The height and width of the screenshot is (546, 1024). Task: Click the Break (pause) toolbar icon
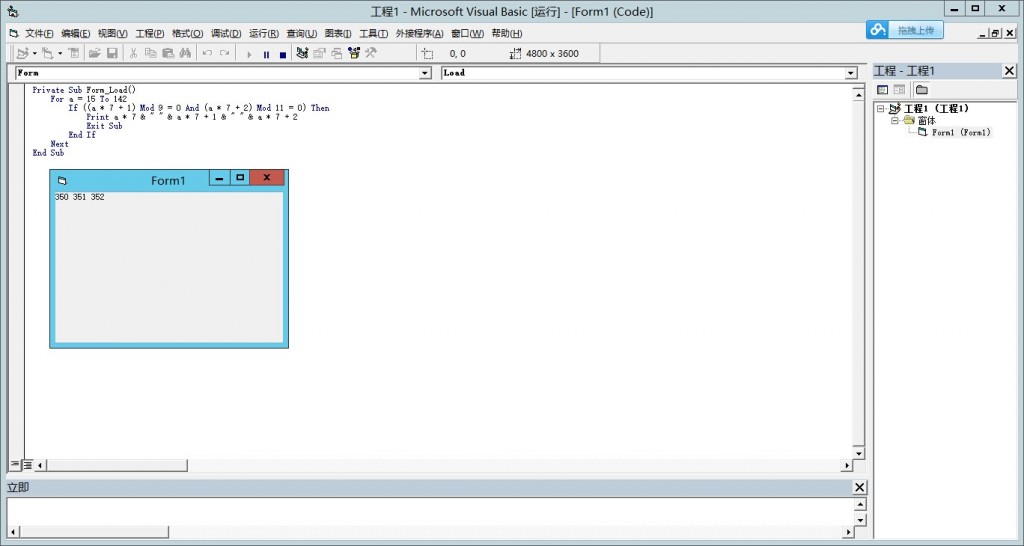[x=266, y=54]
